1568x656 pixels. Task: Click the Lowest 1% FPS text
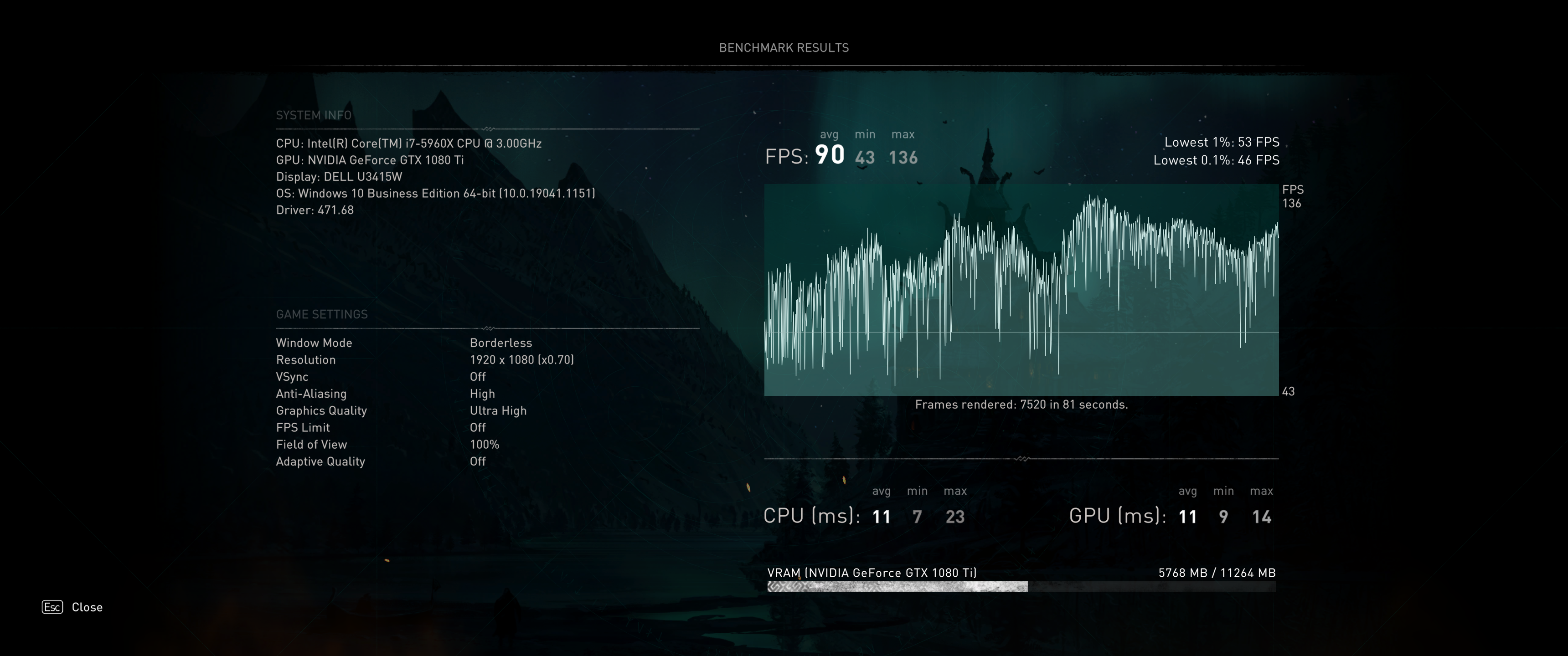(x=1221, y=142)
